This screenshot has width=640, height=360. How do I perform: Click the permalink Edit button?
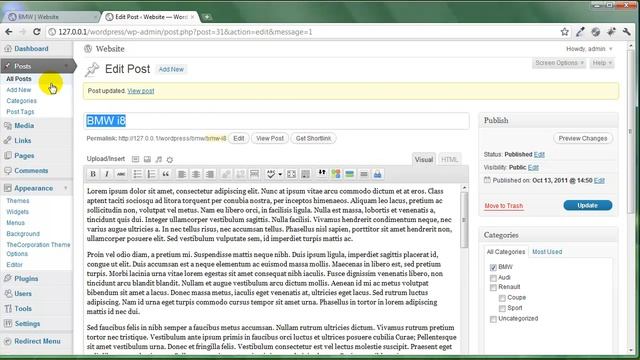(x=239, y=138)
